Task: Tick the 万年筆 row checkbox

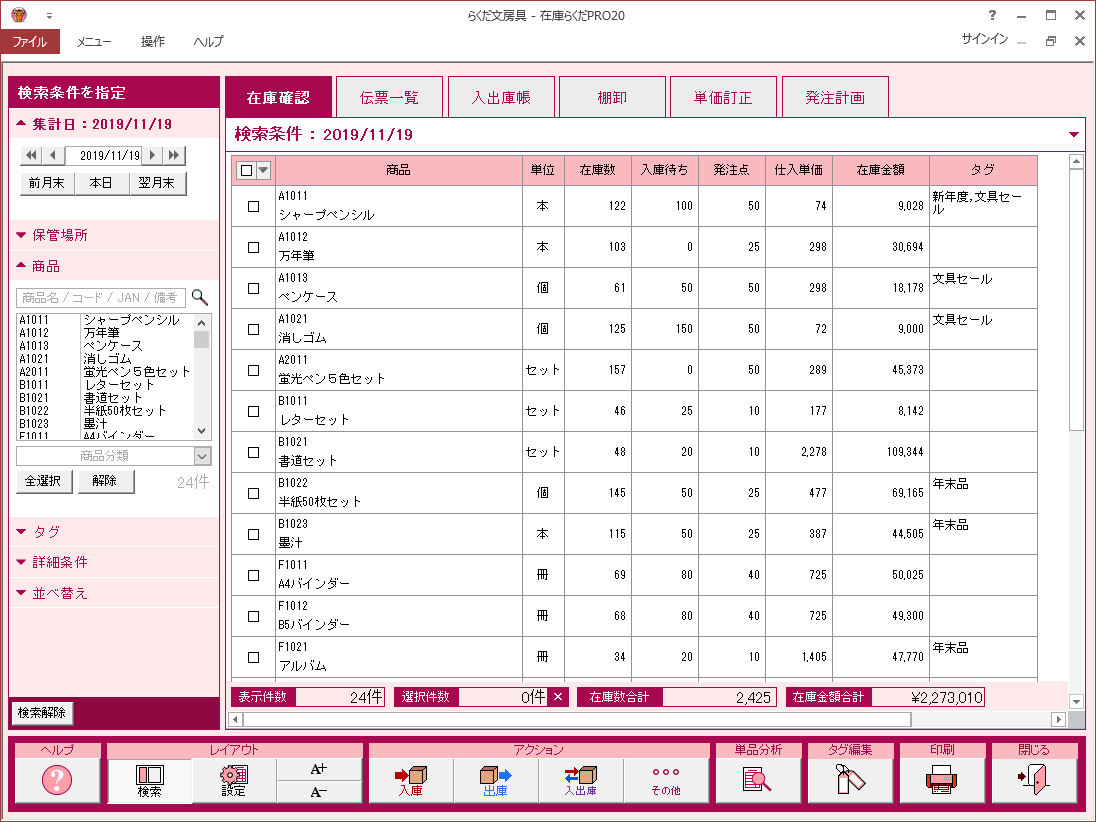Action: point(253,247)
